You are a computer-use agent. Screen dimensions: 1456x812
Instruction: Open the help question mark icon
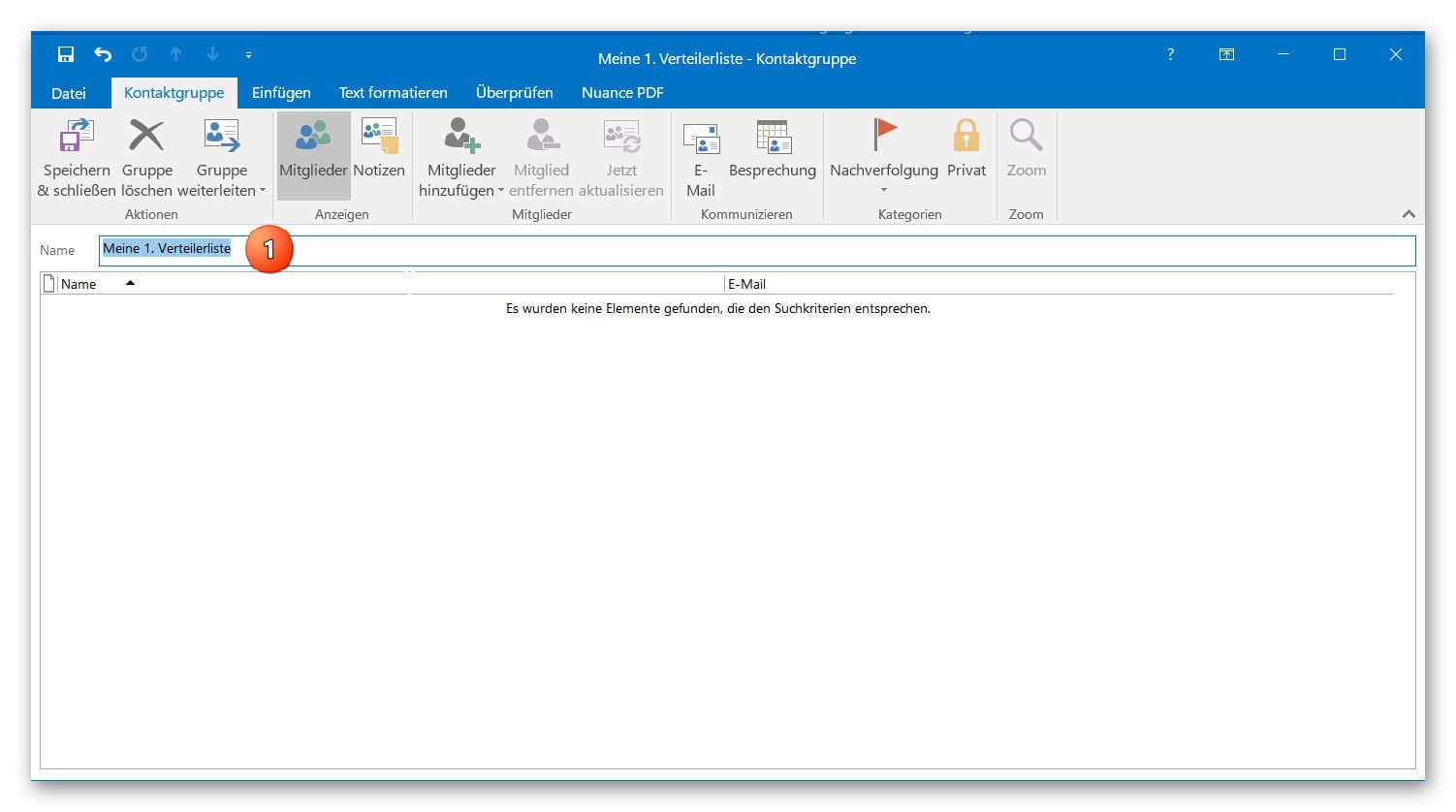[1170, 54]
